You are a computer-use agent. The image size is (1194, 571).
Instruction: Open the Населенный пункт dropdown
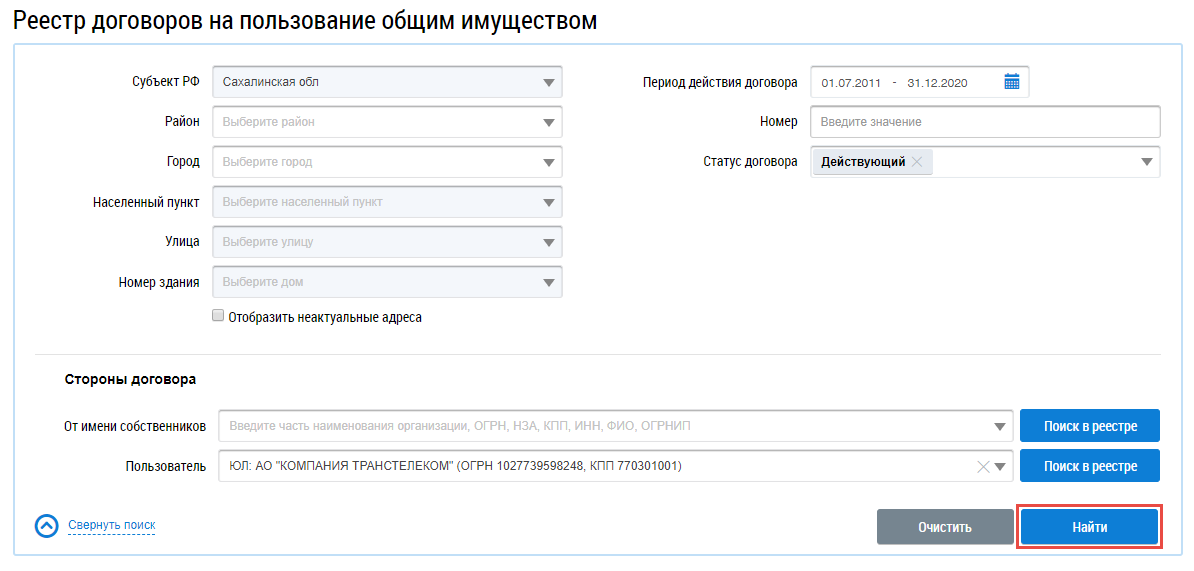pos(548,202)
